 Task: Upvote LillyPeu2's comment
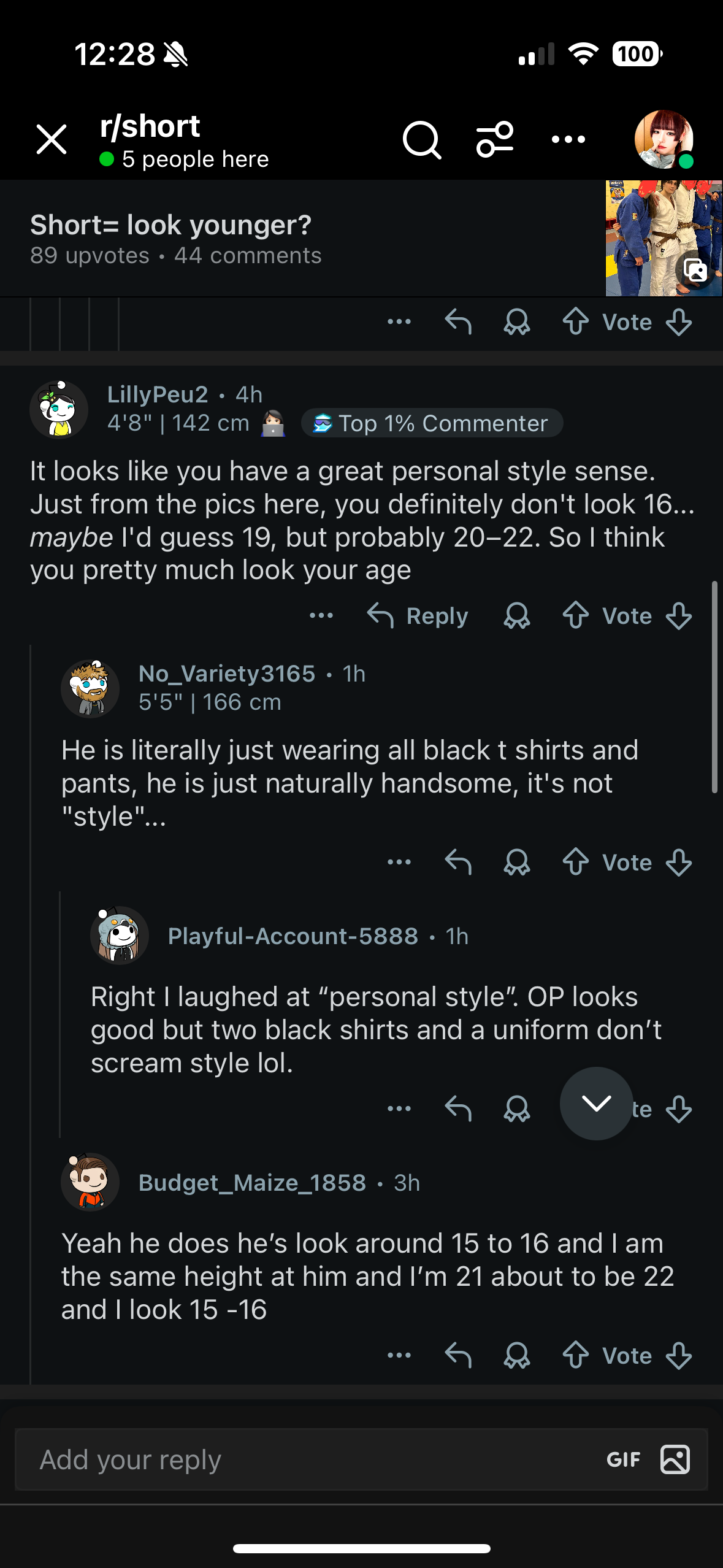pos(576,616)
